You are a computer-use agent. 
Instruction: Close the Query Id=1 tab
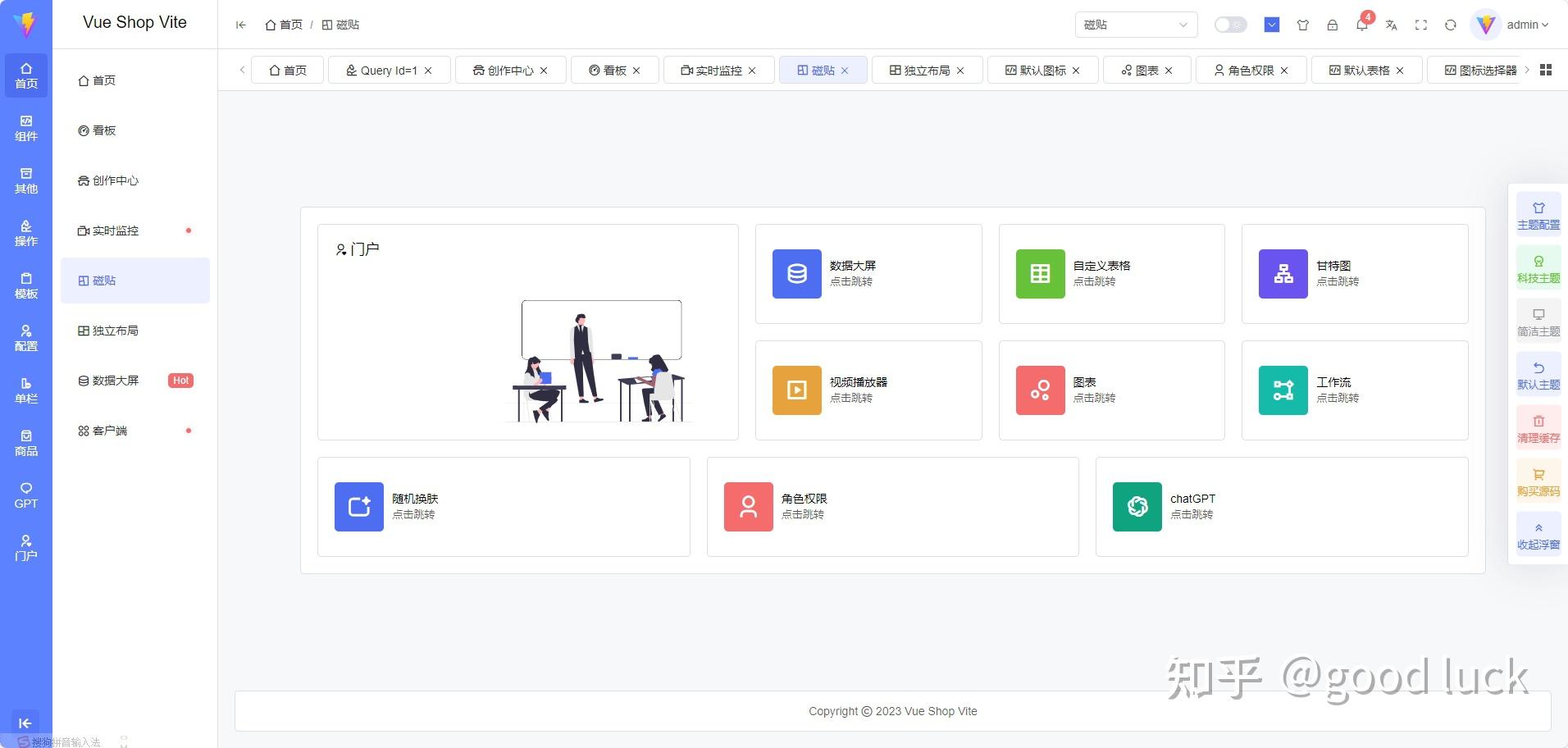coord(428,71)
